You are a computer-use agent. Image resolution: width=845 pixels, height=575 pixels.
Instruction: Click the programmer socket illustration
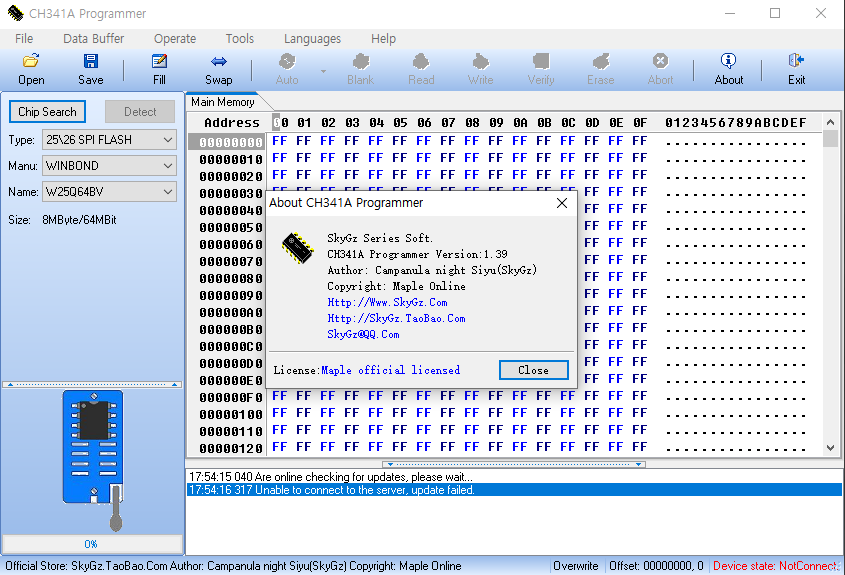[x=93, y=461]
